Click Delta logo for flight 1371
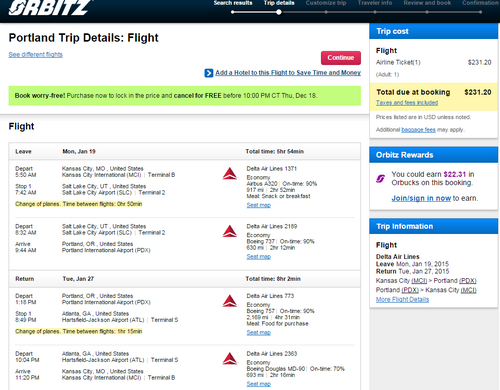This screenshot has height=390, width=500. click(230, 174)
